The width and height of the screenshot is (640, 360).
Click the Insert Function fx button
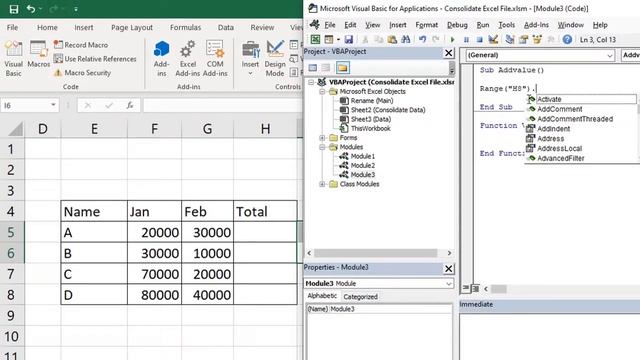[130, 105]
